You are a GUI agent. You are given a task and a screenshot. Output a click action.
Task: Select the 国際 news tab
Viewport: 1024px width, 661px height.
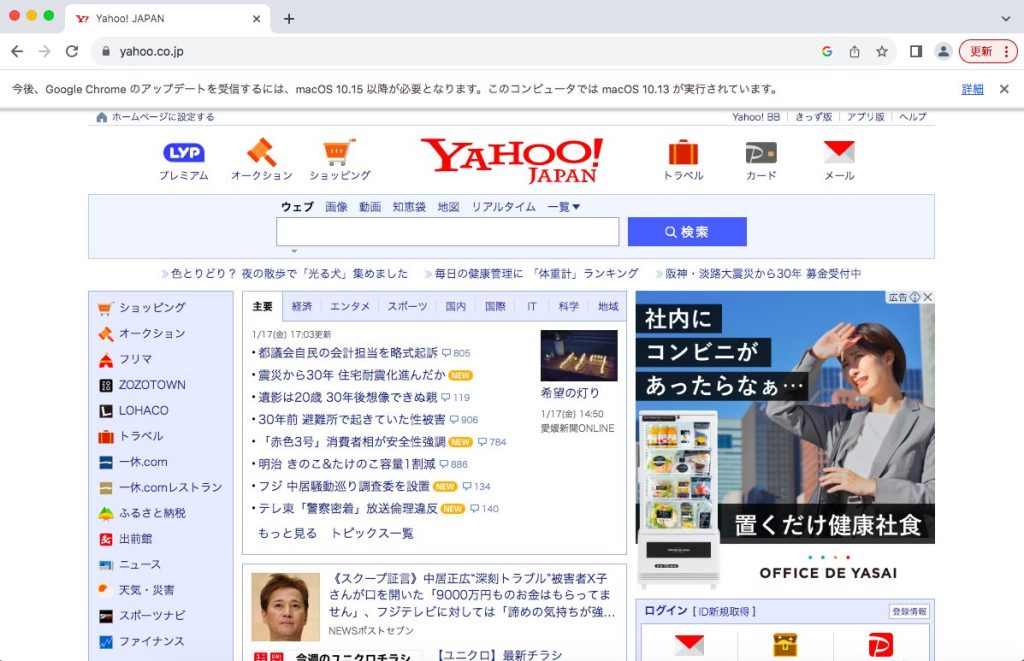pos(495,306)
